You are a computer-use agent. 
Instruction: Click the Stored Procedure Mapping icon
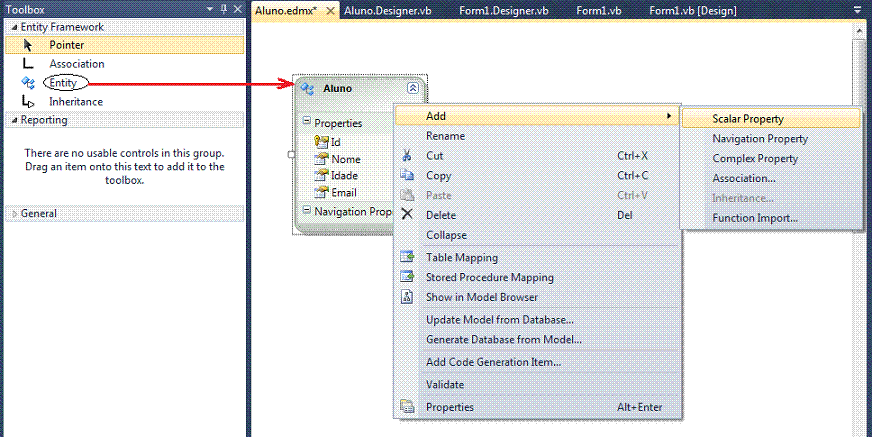[x=407, y=277]
